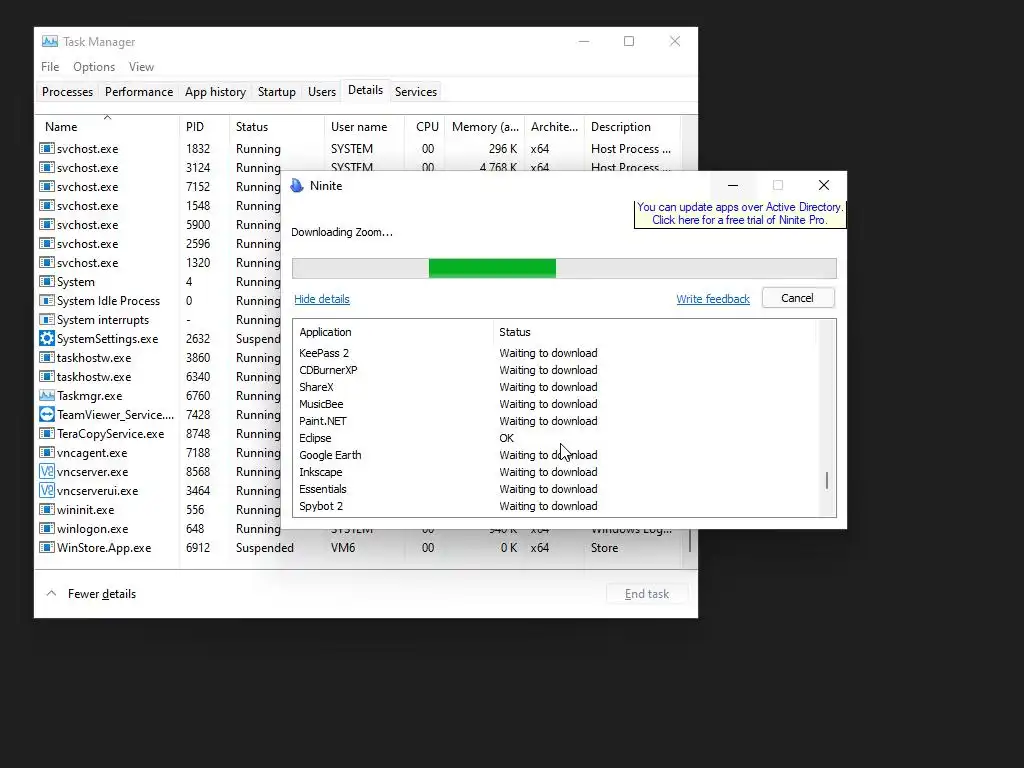Click the End task button

tap(647, 594)
